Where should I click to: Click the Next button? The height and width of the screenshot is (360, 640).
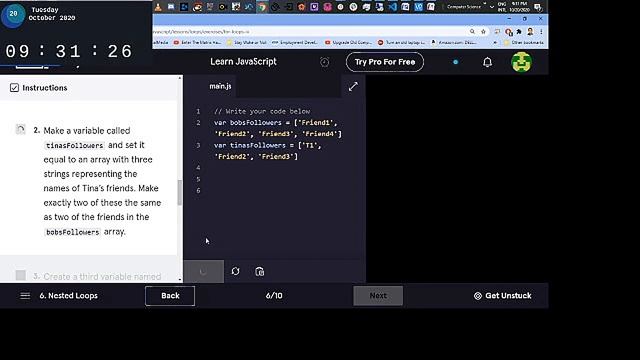click(378, 296)
